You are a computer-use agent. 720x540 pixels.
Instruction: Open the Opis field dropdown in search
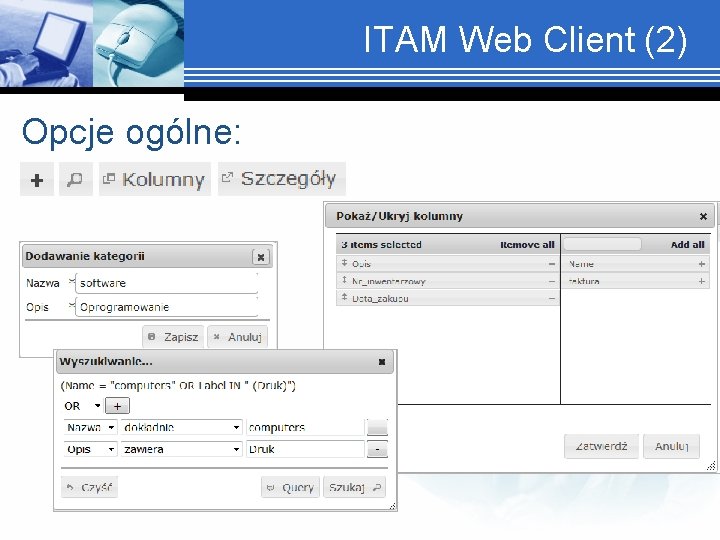[x=90, y=449]
